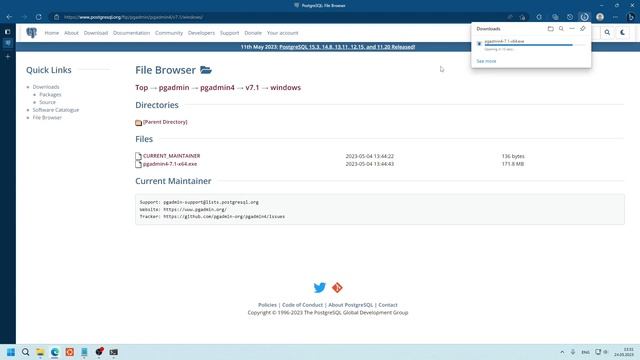Open Source in Quick Links
Viewport: 640px width, 360px height.
click(47, 102)
